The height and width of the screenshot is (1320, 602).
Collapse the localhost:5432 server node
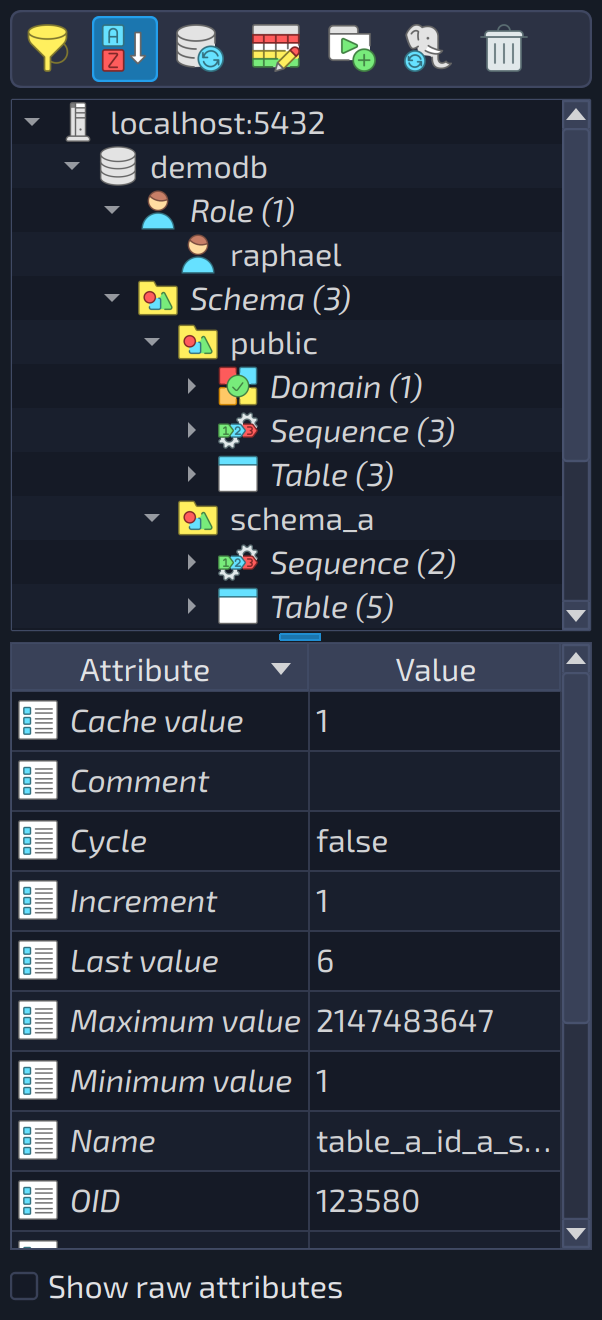[33, 123]
